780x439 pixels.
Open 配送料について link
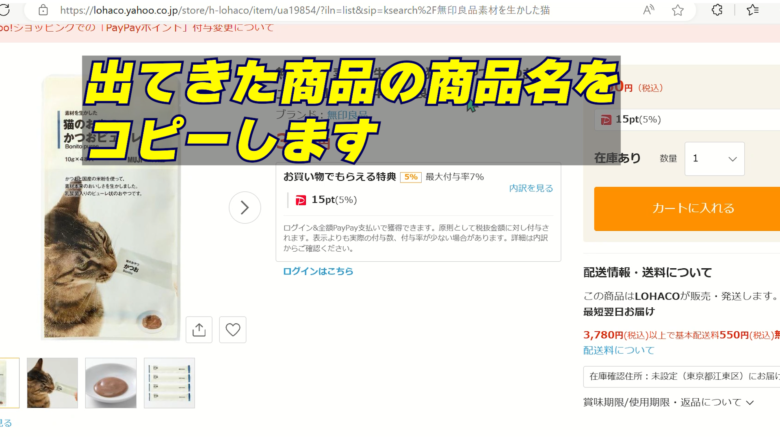click(619, 350)
